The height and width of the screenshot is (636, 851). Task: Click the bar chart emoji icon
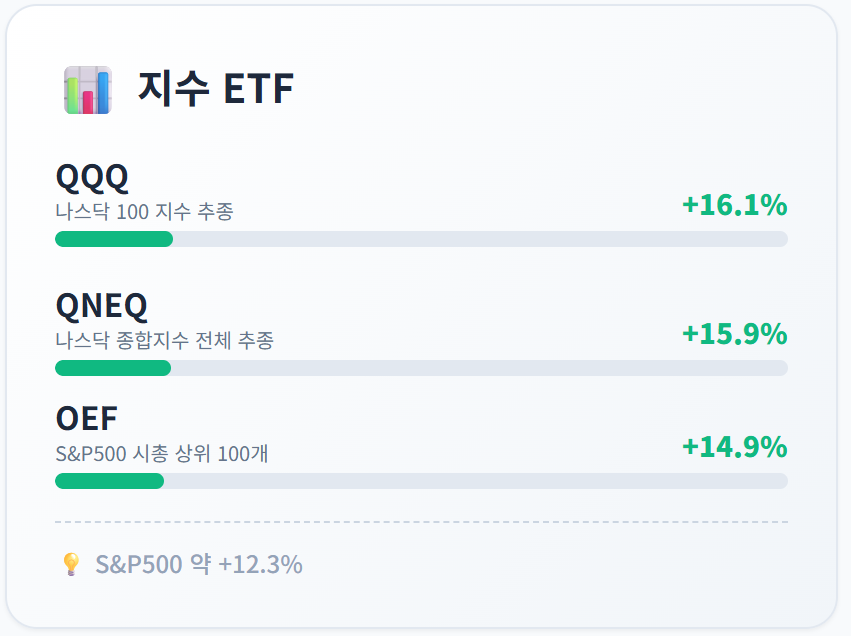pos(88,90)
